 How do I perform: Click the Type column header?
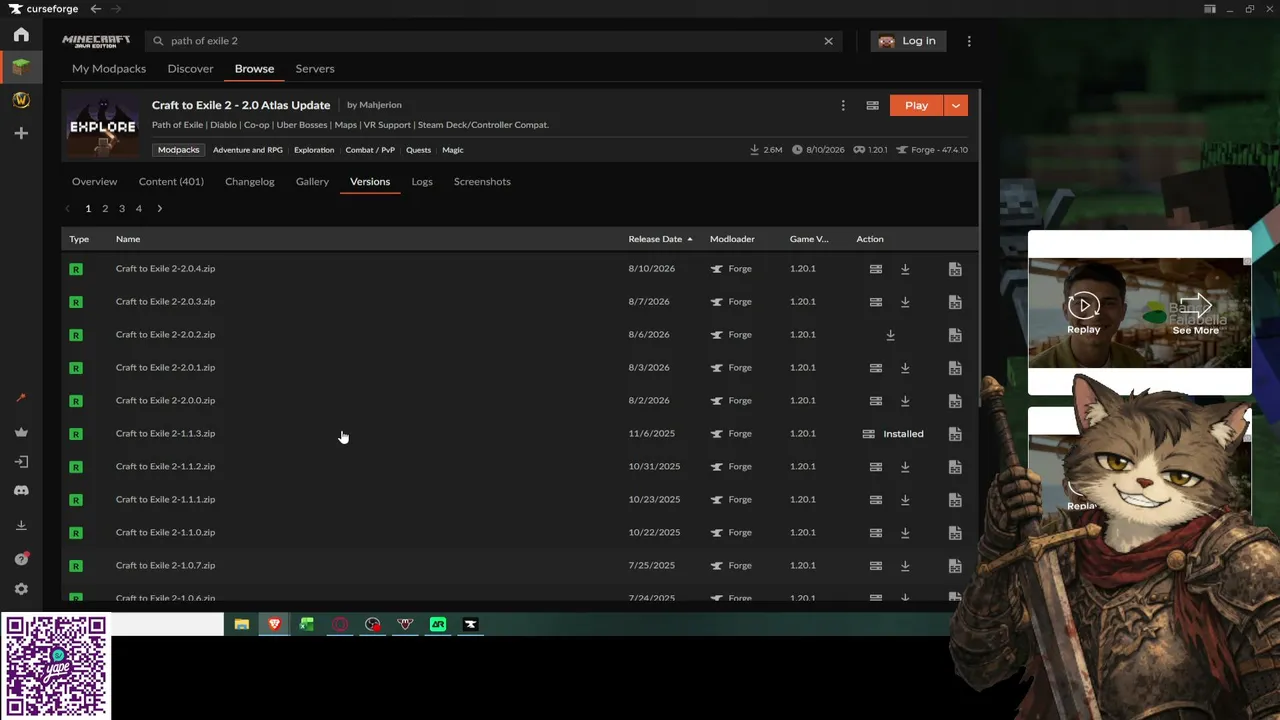(x=79, y=239)
